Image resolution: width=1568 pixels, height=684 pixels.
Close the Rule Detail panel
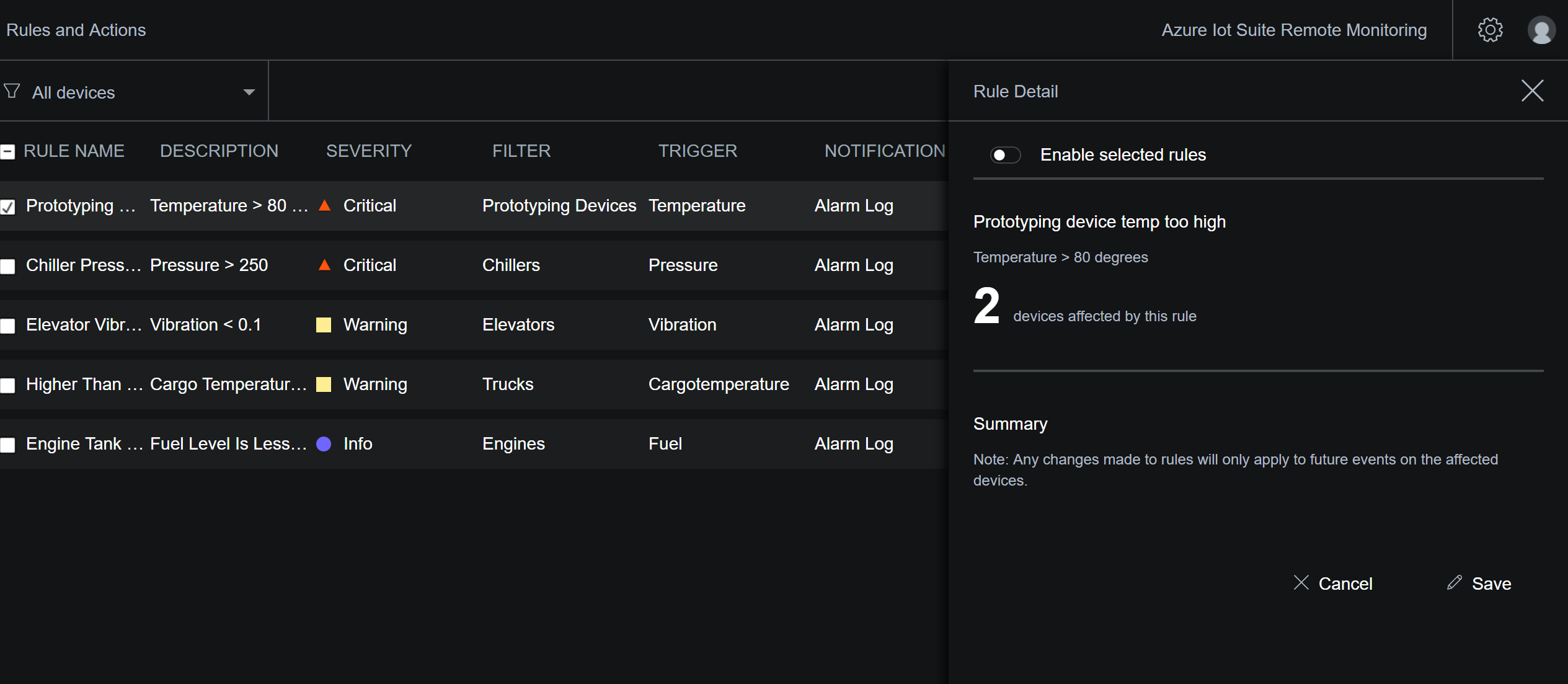click(1532, 91)
